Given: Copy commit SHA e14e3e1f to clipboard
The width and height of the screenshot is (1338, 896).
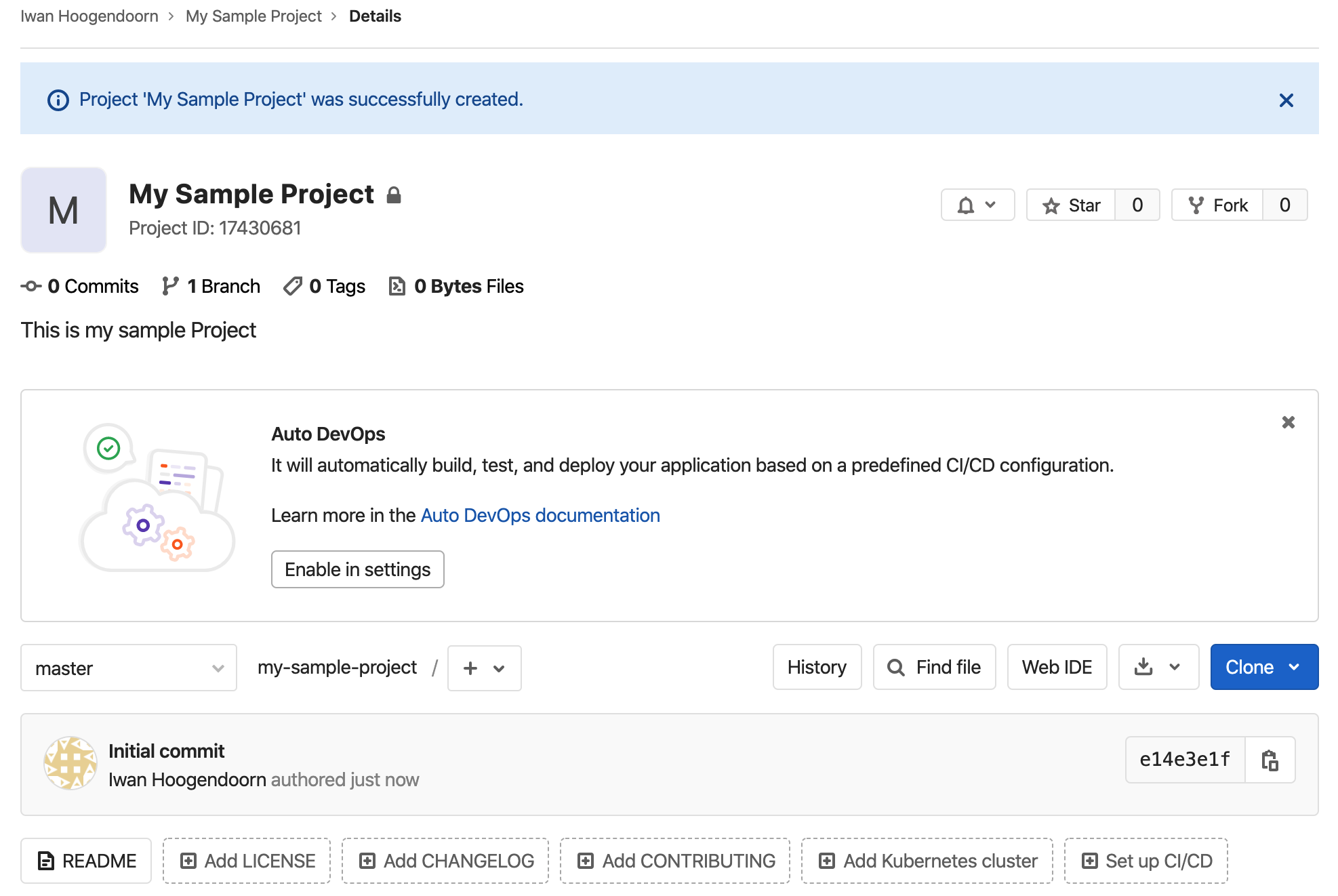Looking at the screenshot, I should pos(1270,760).
